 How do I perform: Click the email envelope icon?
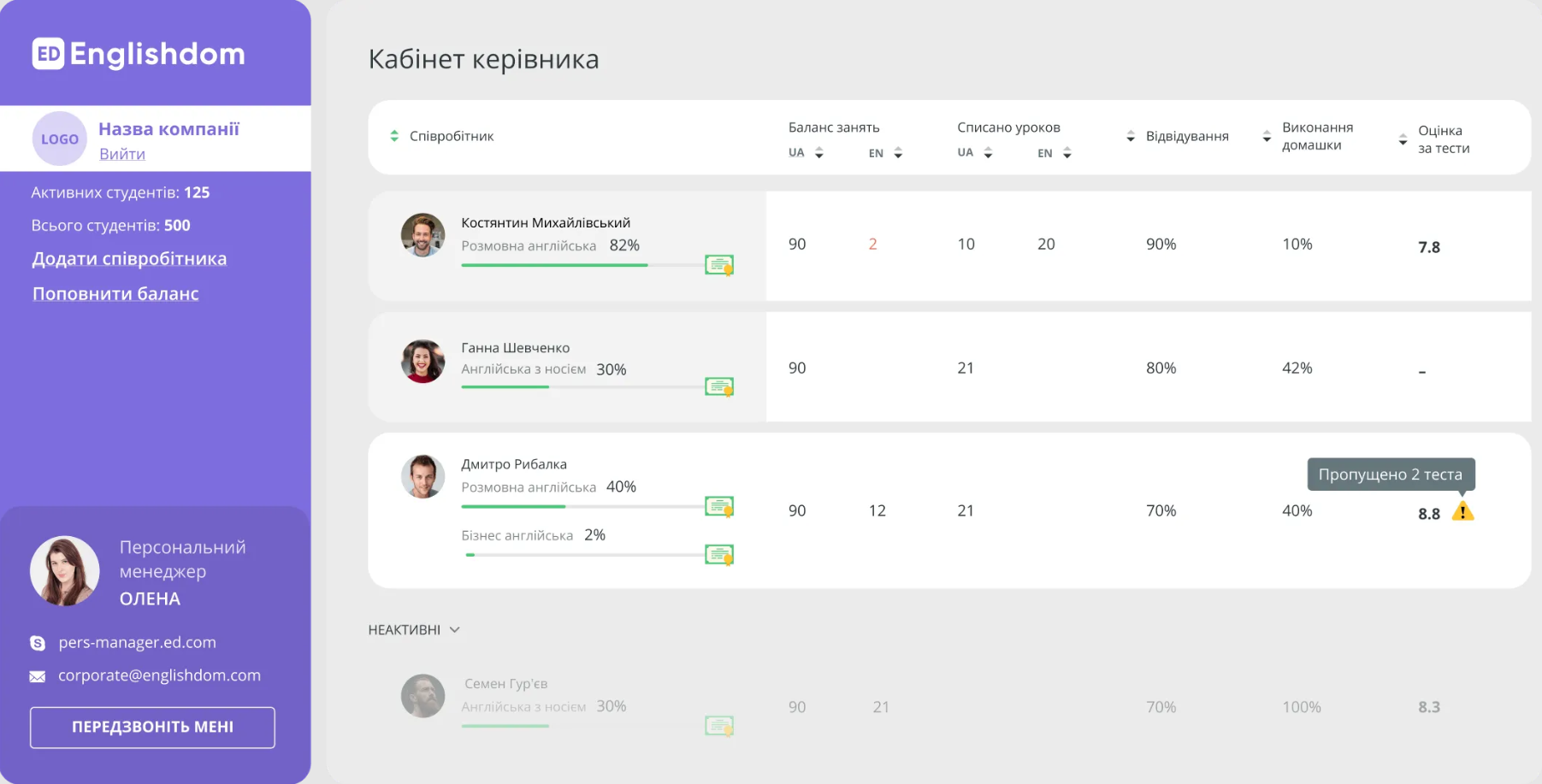(38, 676)
